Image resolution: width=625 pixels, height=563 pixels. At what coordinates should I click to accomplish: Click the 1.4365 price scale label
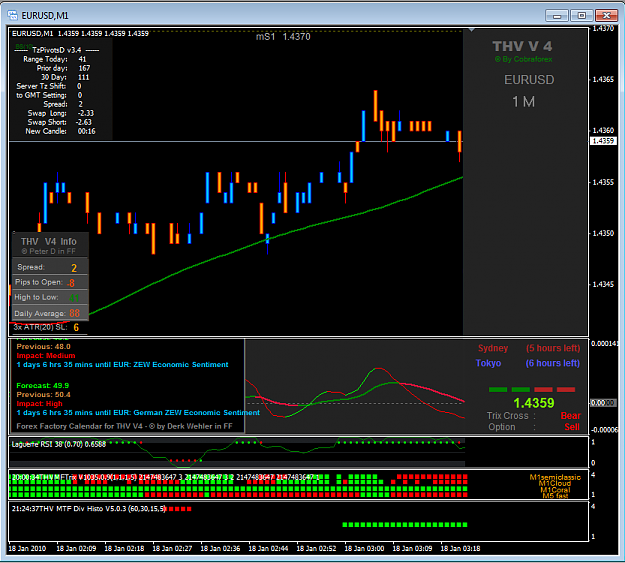coord(603,79)
